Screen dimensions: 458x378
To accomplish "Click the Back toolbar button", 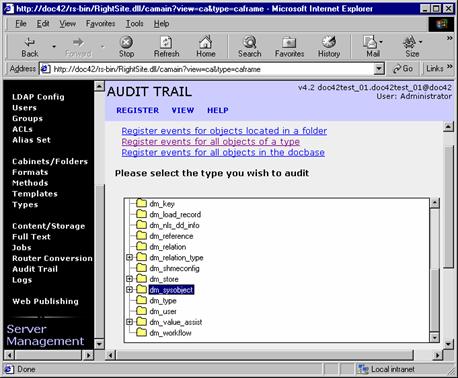I will coord(30,47).
